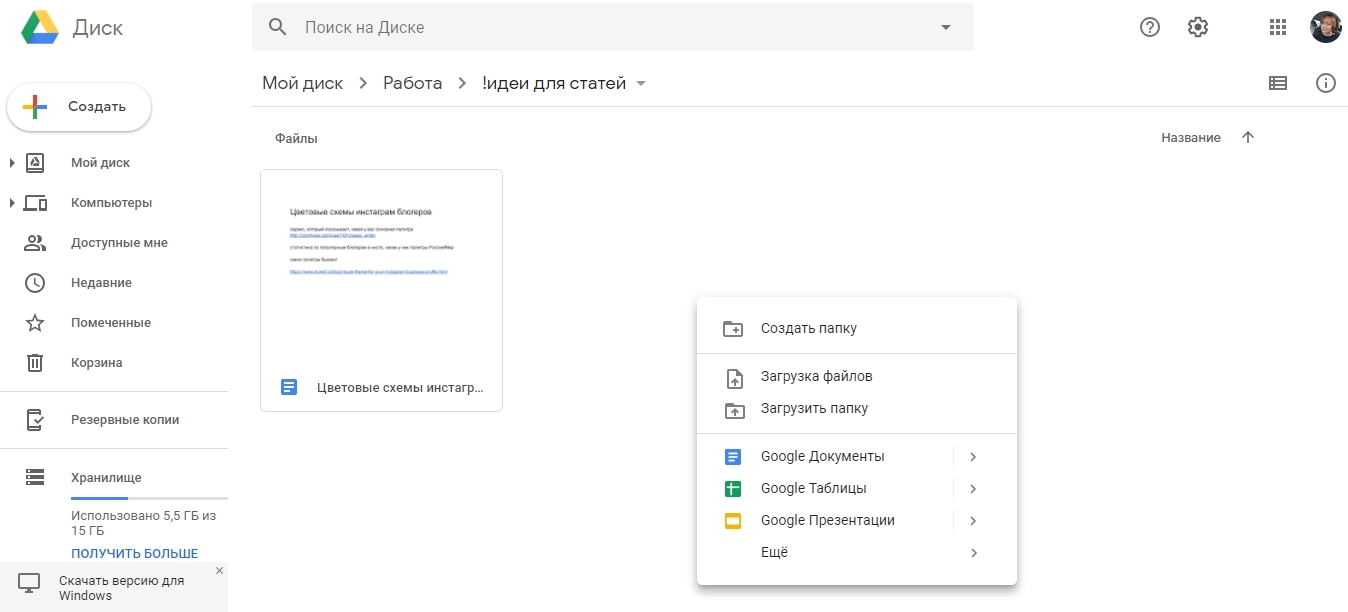Screen dimensions: 1348x612
Task: Open the !идеи для статей folder dropdown
Action: (641, 84)
